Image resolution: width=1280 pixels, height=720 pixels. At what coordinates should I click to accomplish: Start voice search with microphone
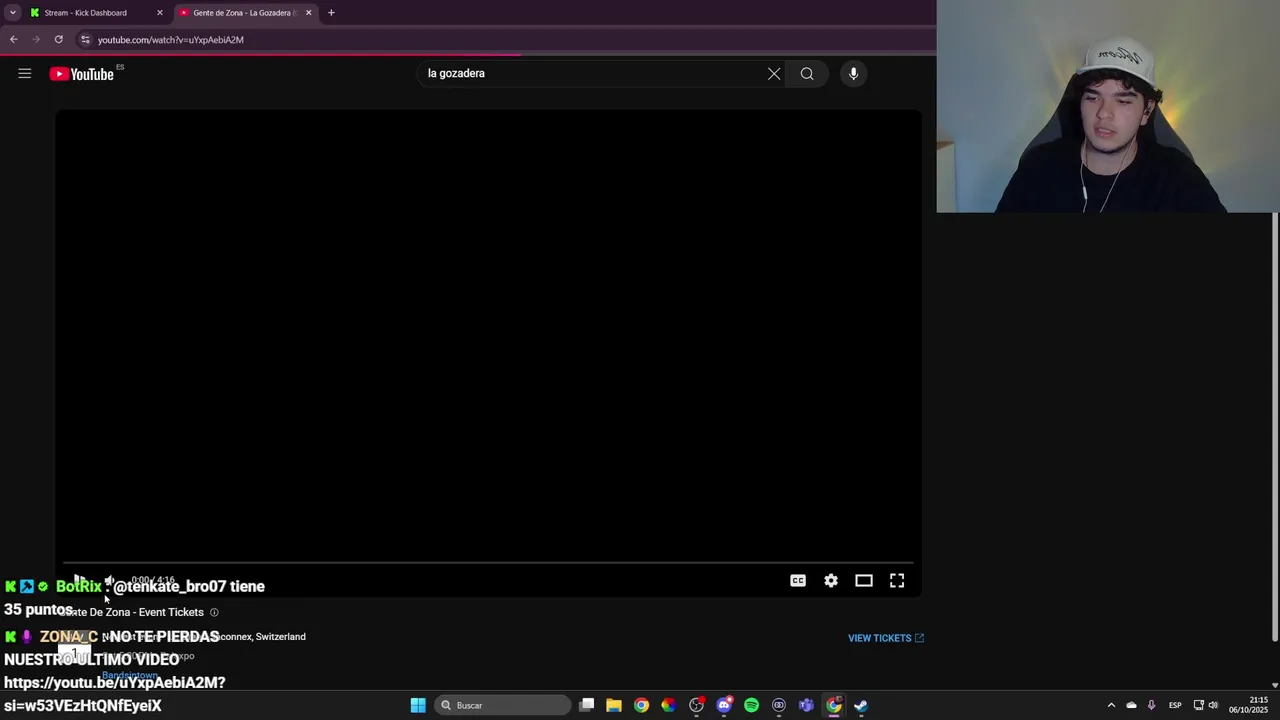[853, 73]
